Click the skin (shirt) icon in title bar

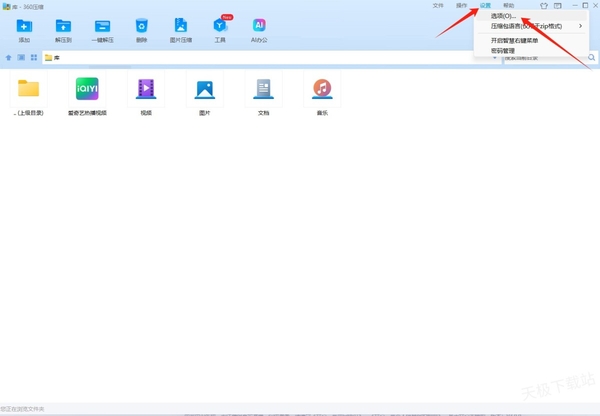(x=544, y=5)
